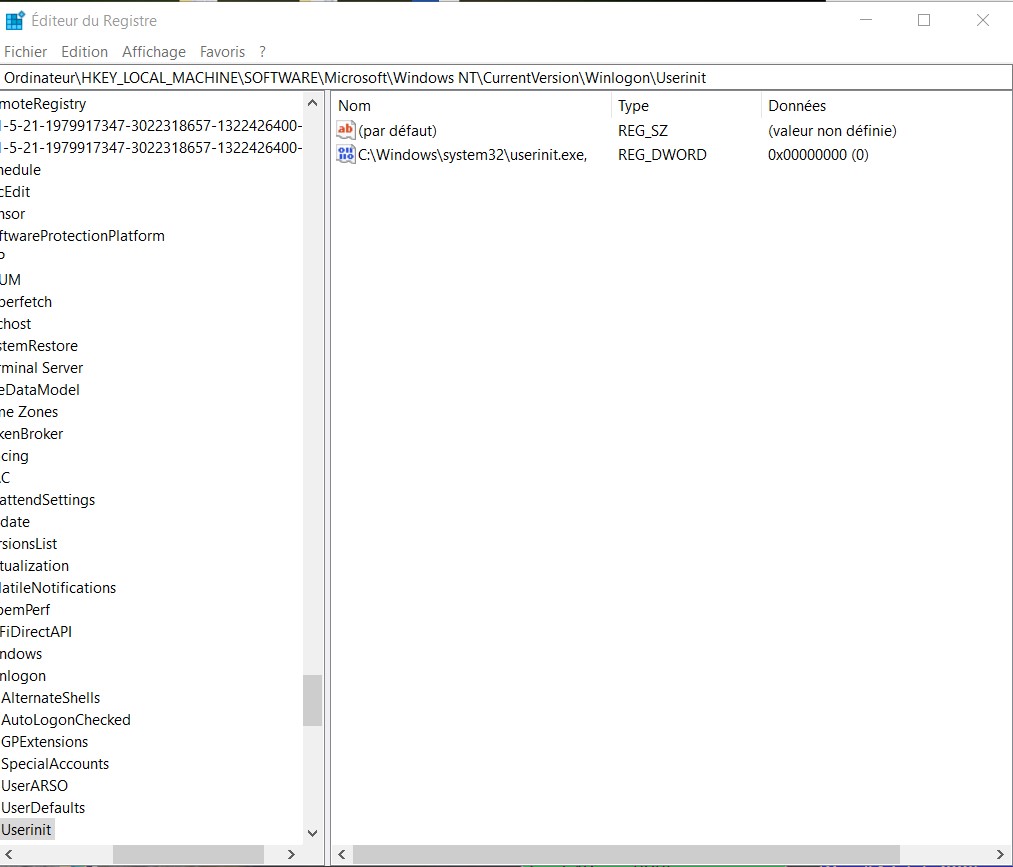The image size is (1013, 867).
Task: Click the Registry Editor app icon in title bar
Action: [15, 21]
